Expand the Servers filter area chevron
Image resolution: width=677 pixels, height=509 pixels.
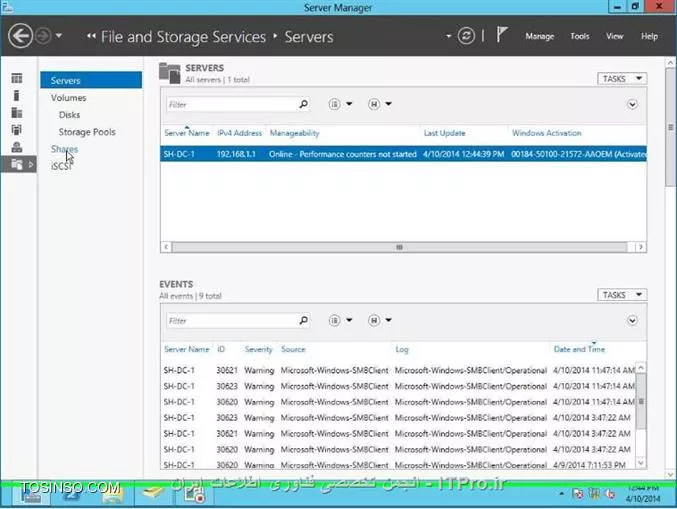632,104
